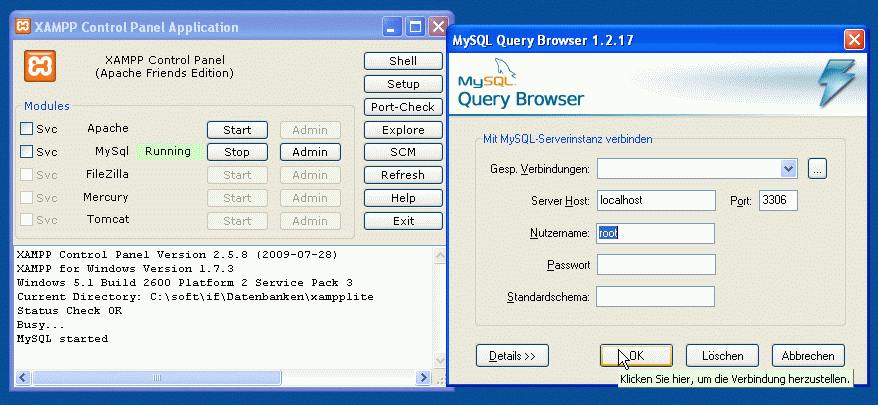The width and height of the screenshot is (878, 405).
Task: Open SCM services manager
Action: 402,153
